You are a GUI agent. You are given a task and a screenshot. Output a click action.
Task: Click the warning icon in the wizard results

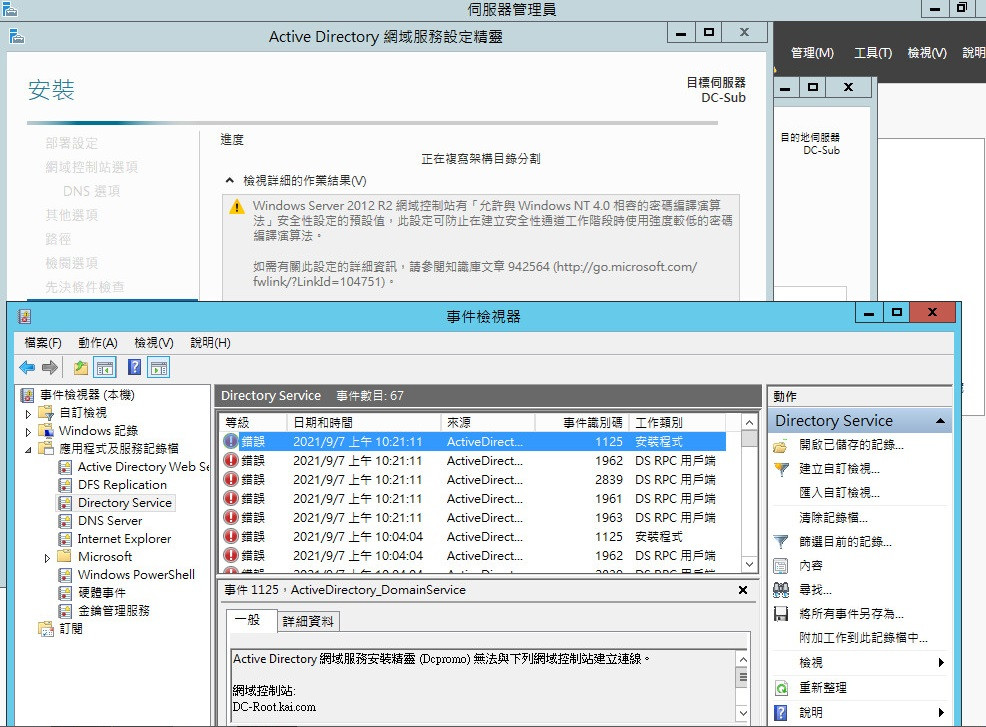pos(237,207)
